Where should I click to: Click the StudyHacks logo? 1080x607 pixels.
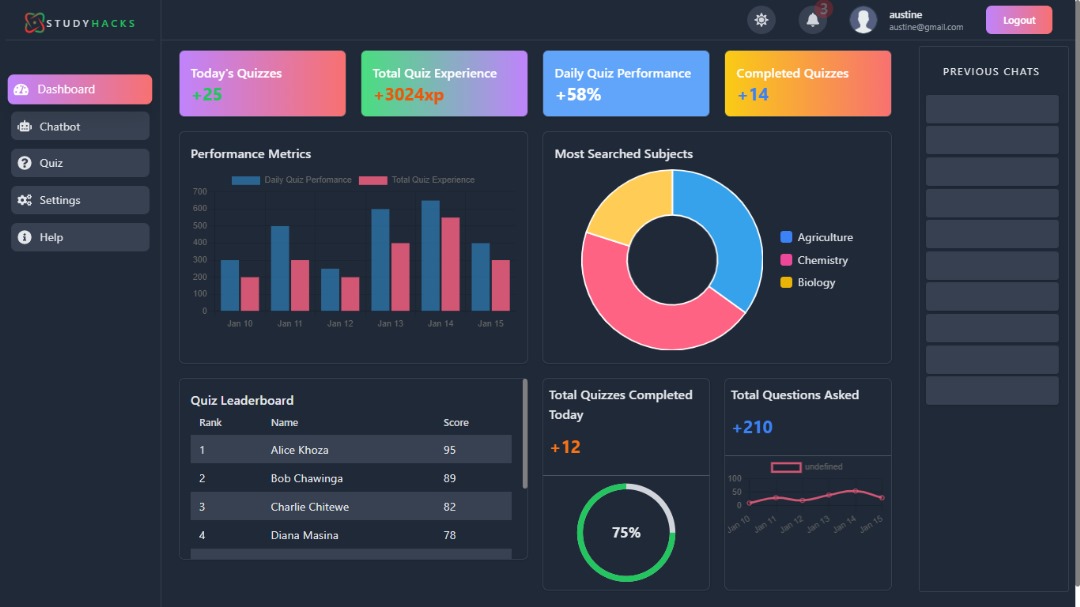coord(80,22)
